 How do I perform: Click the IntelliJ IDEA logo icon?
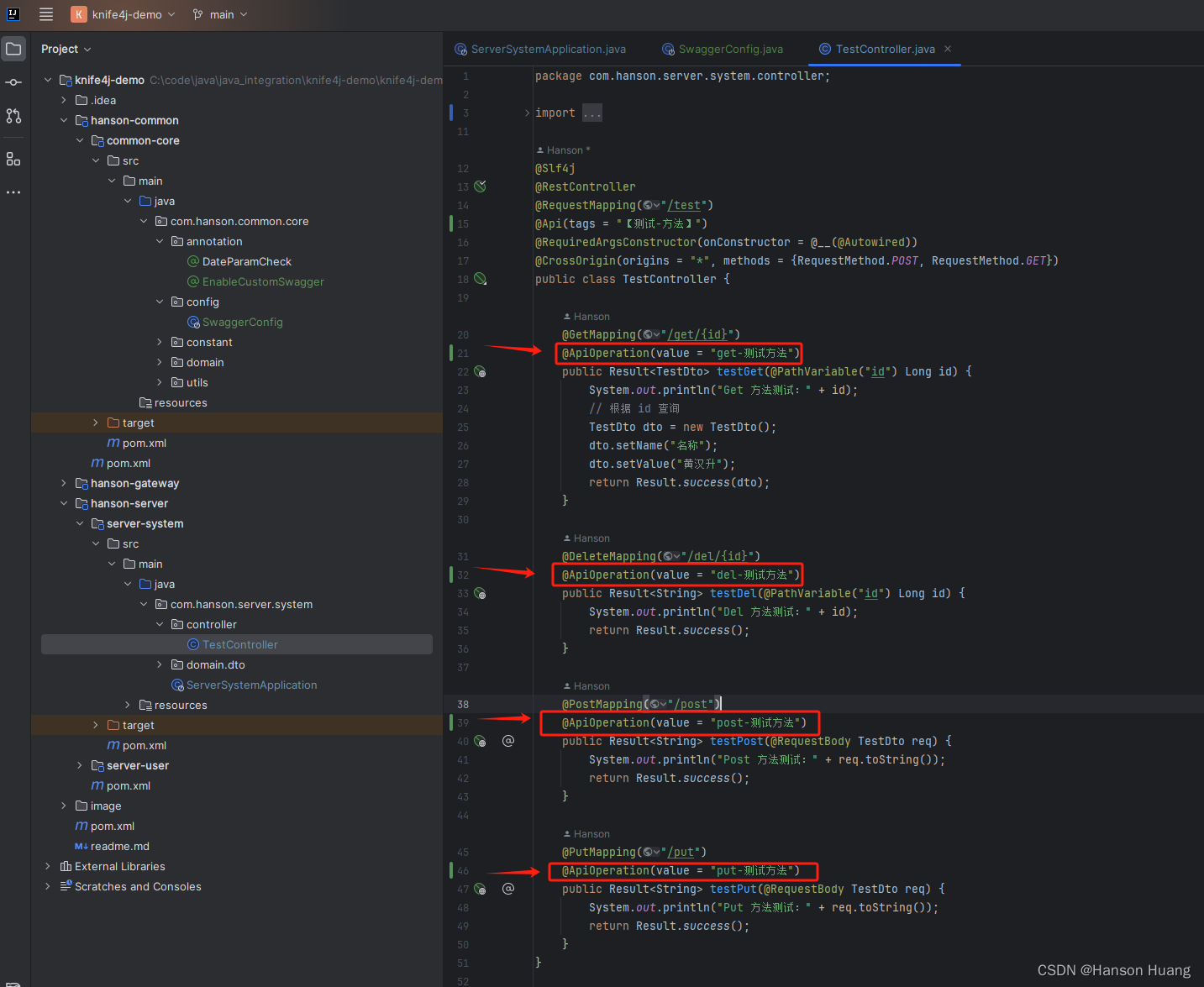[x=13, y=14]
